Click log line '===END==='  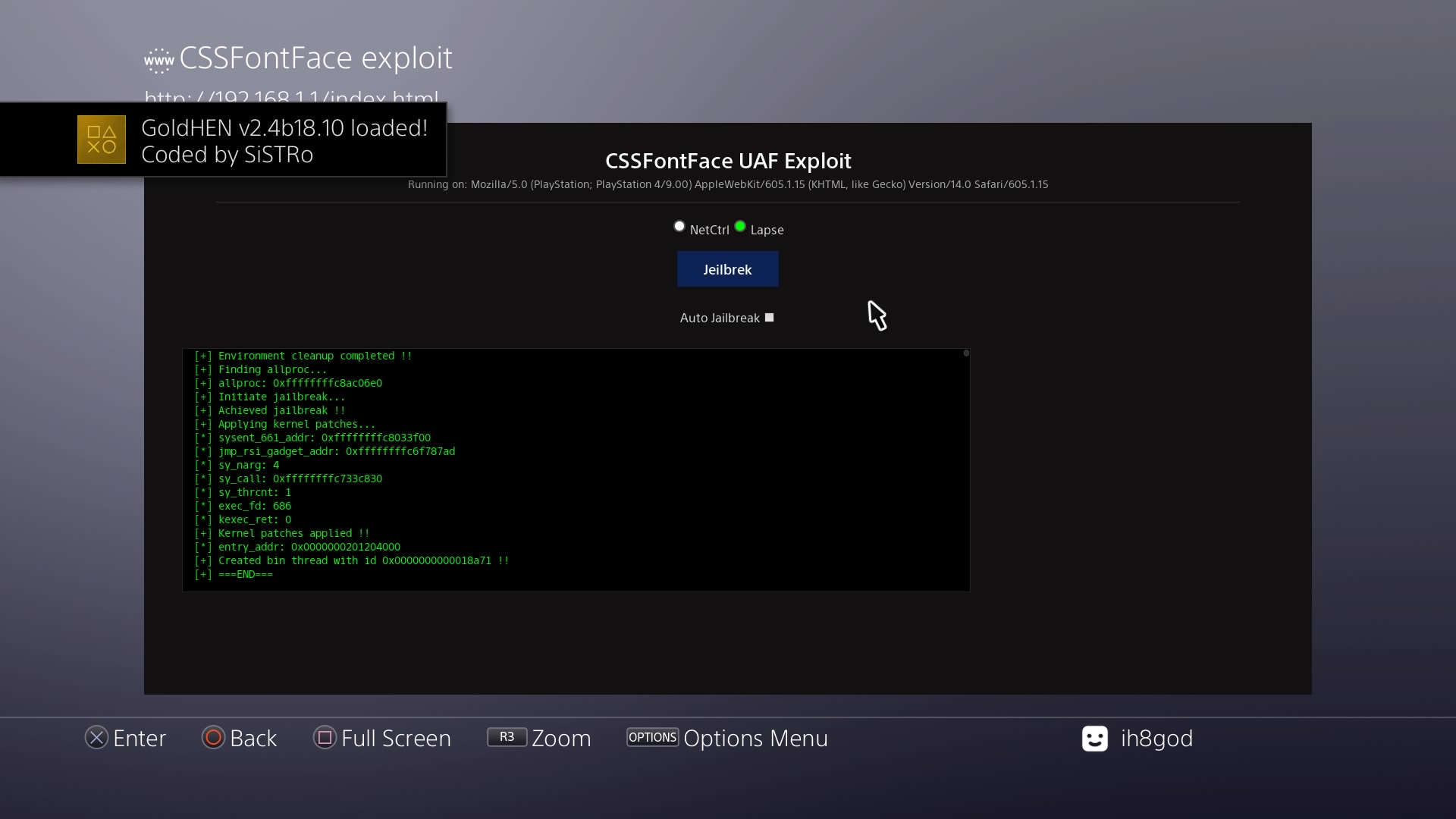[234, 574]
